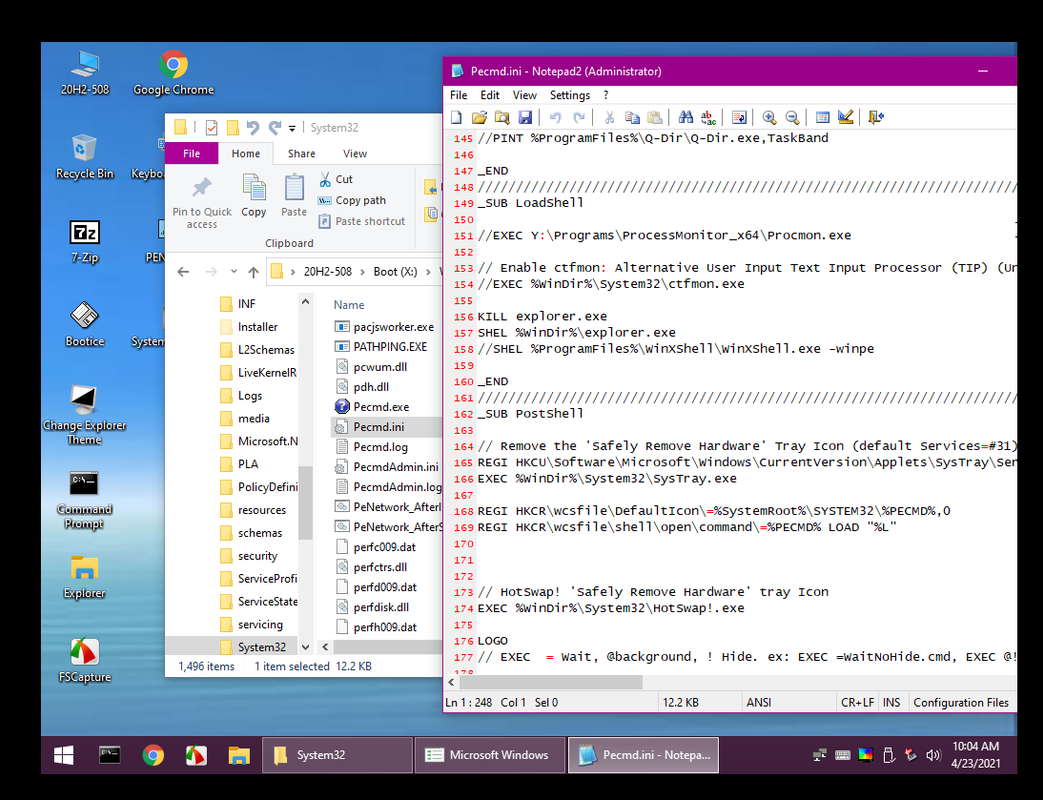Click the Undo arrow in Notepad2 toolbar
Screen dimensions: 1043x800
coord(555,118)
